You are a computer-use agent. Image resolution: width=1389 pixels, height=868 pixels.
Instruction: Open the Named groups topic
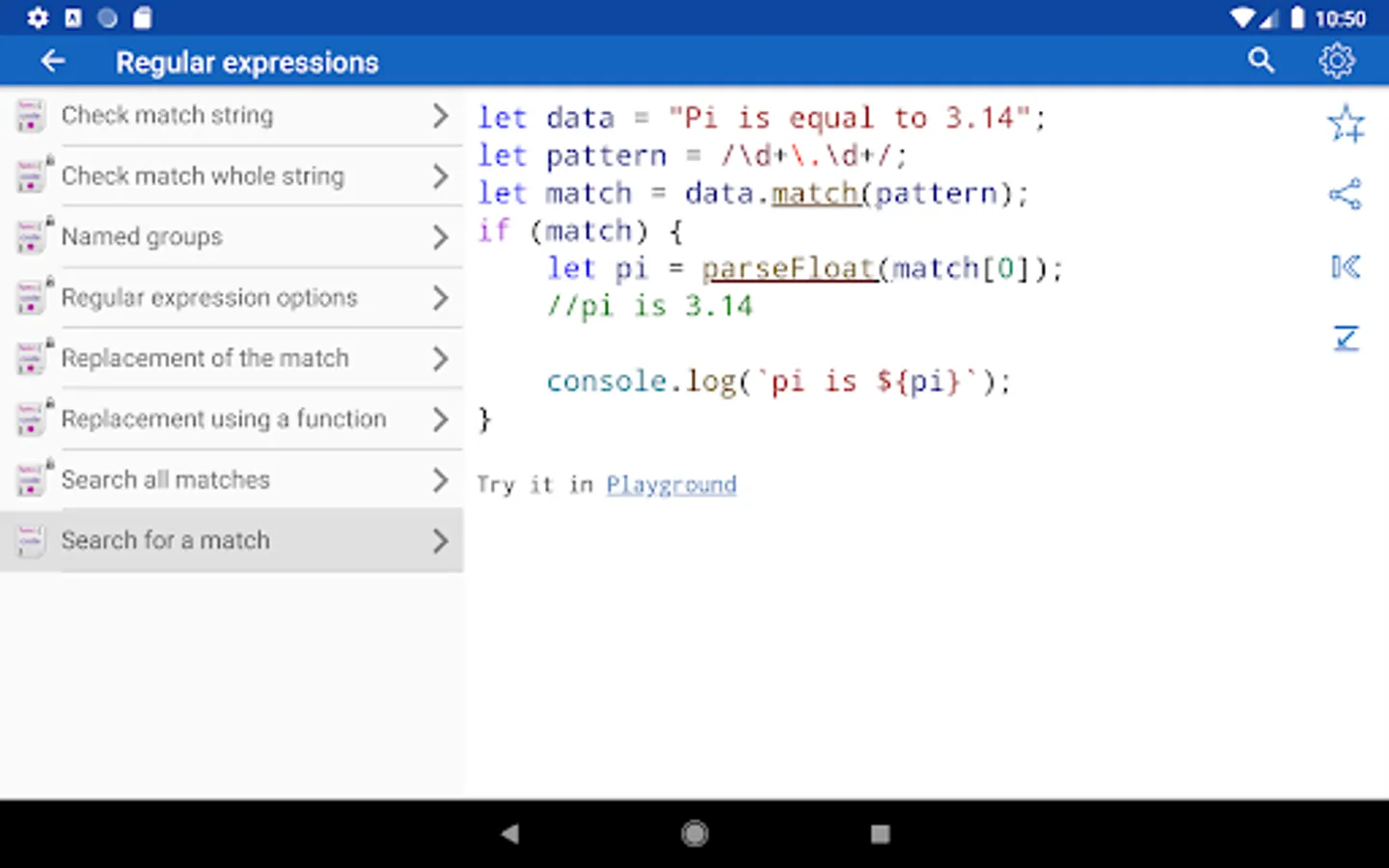coord(231,237)
